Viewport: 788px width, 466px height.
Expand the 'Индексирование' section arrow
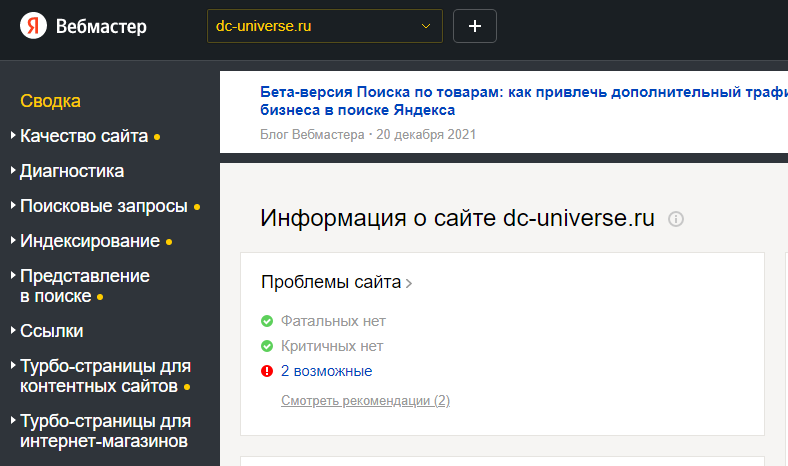pos(13,240)
